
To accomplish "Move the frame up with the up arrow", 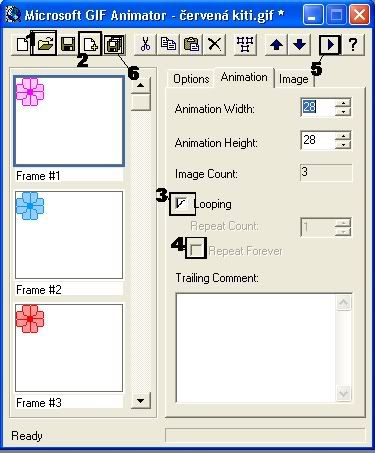I will click(x=276, y=44).
